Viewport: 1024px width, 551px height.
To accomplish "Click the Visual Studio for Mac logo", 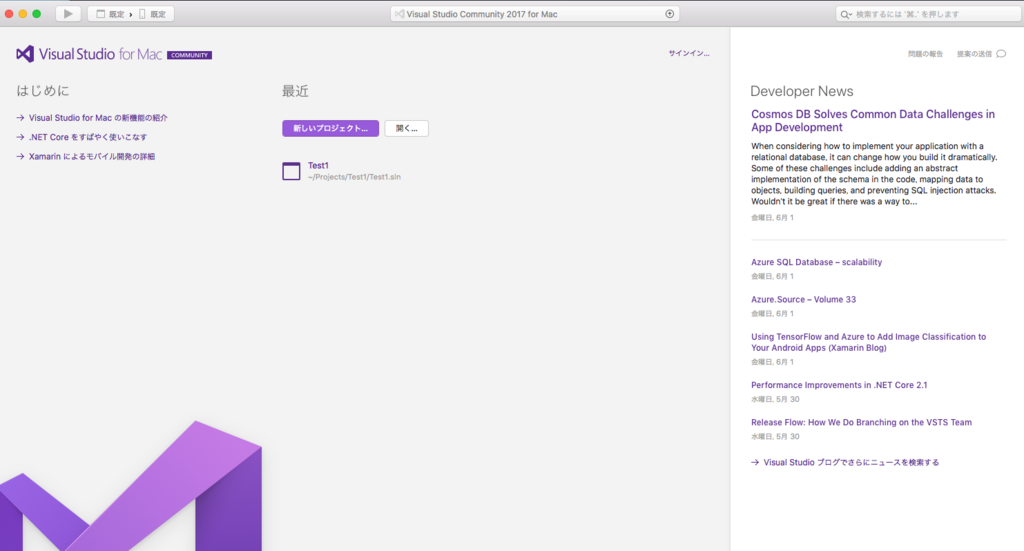I will [89, 54].
